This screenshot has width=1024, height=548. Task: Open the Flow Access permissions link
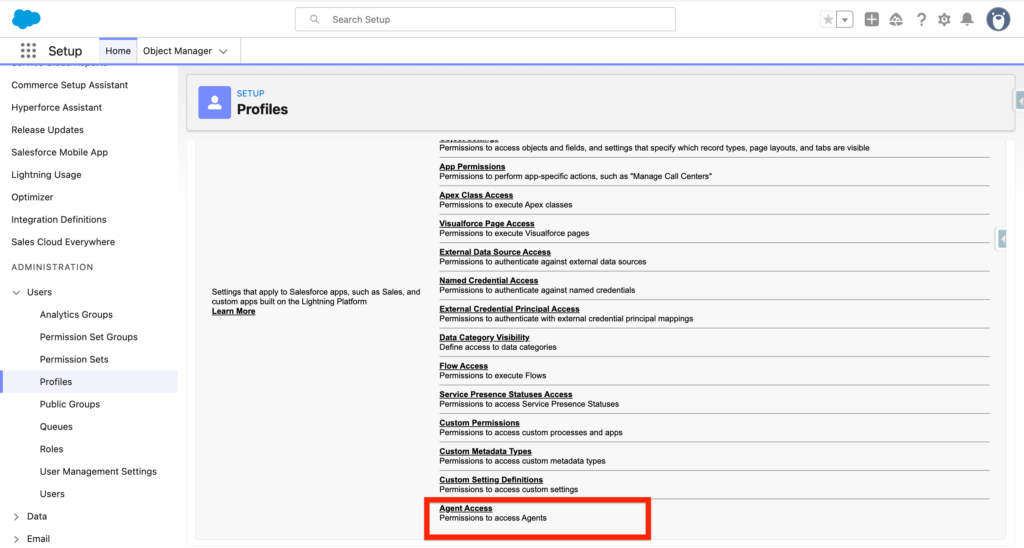(464, 366)
